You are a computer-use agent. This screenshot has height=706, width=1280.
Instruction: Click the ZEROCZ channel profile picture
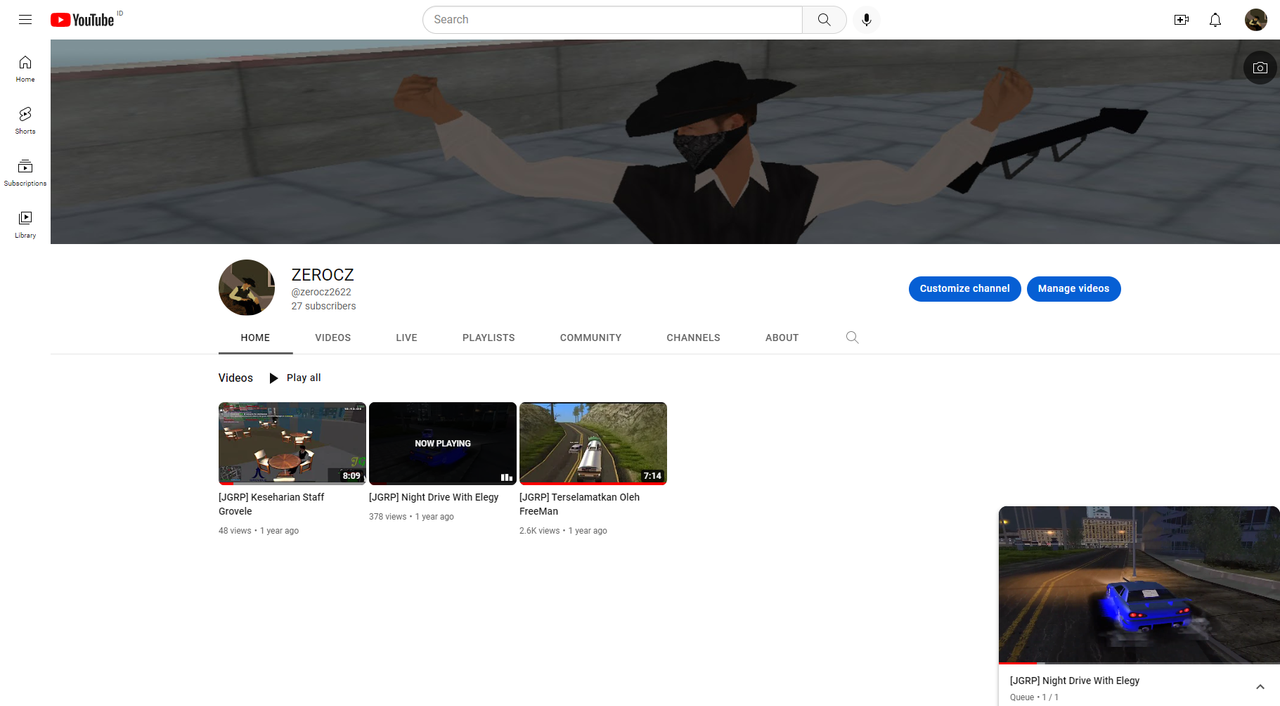pos(247,288)
